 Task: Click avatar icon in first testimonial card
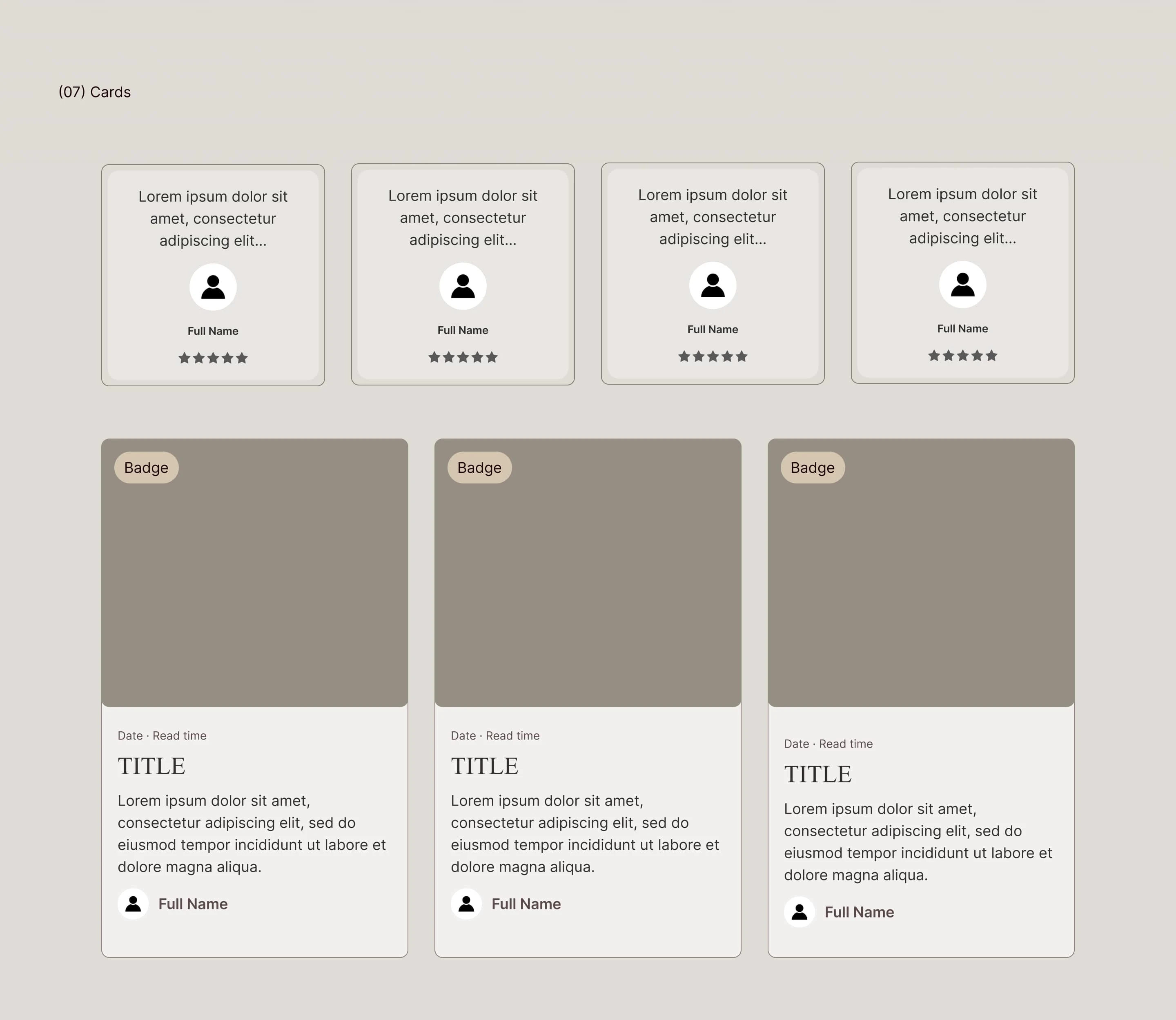213,287
